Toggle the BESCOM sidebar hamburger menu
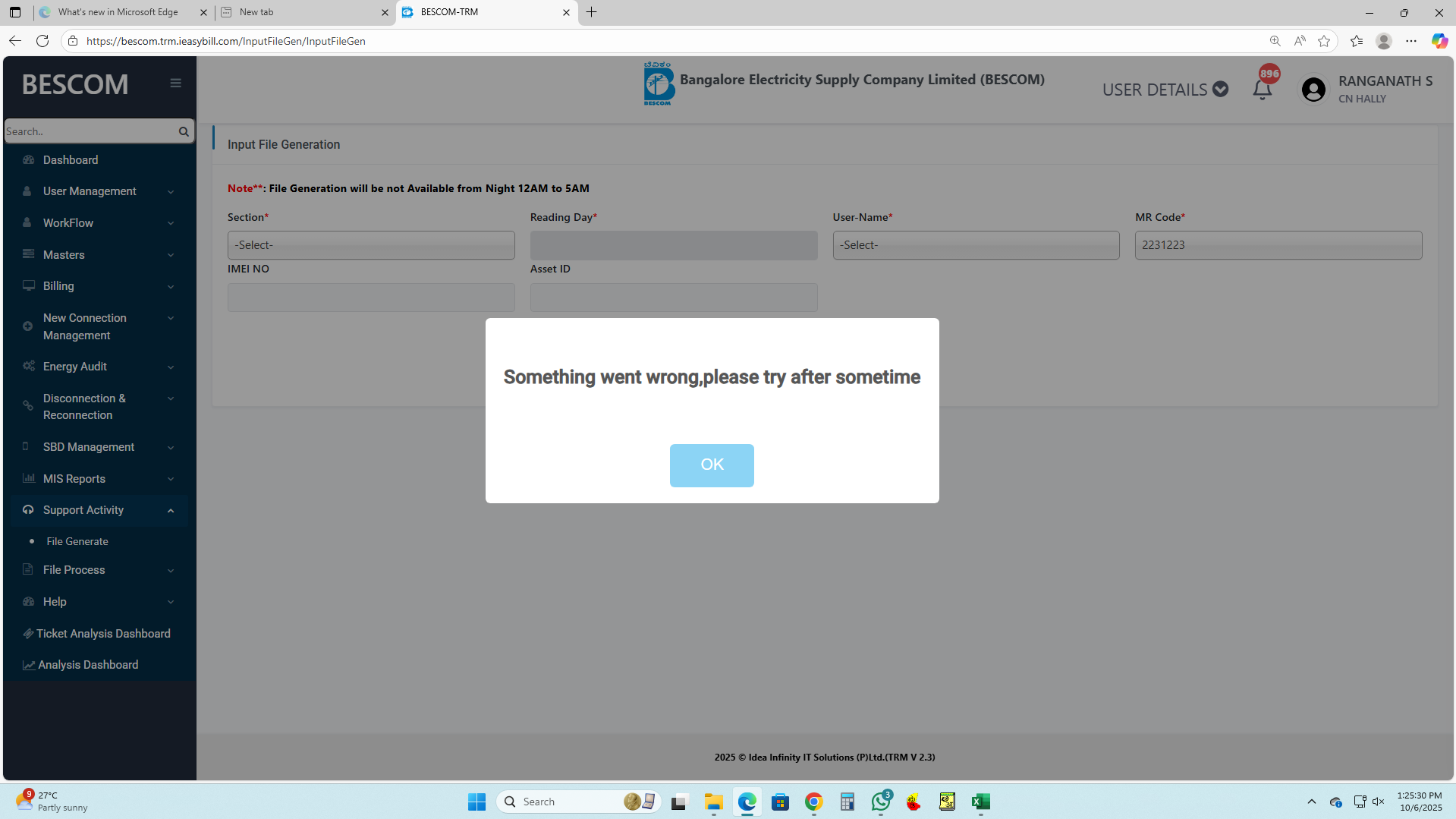This screenshot has height=819, width=1456. click(175, 83)
